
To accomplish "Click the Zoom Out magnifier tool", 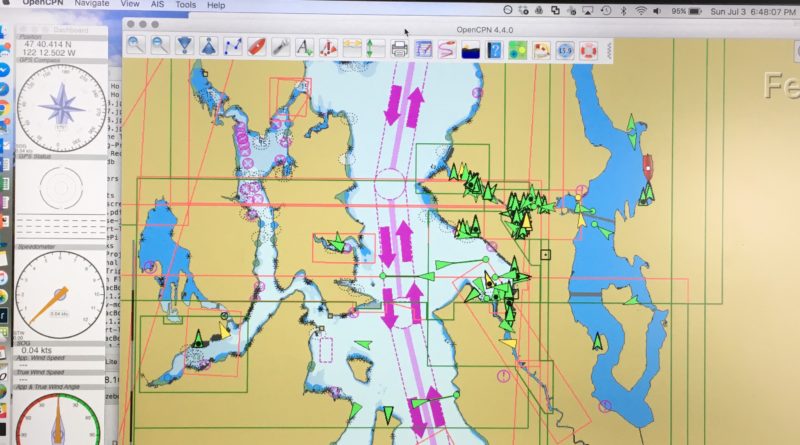I will (x=160, y=46).
